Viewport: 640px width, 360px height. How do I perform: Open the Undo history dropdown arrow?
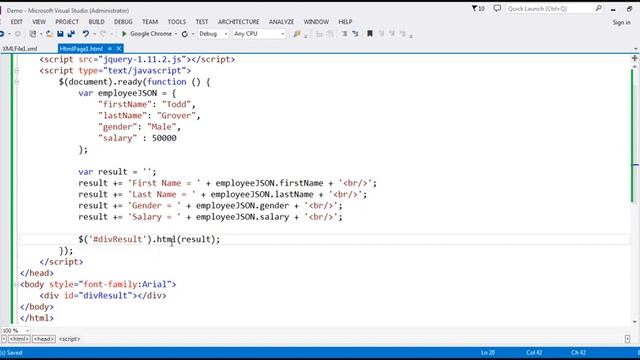(94, 34)
